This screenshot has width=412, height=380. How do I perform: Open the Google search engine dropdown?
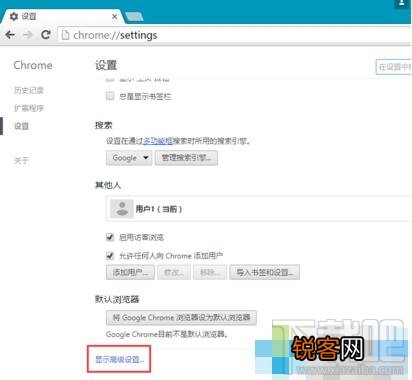pos(129,158)
